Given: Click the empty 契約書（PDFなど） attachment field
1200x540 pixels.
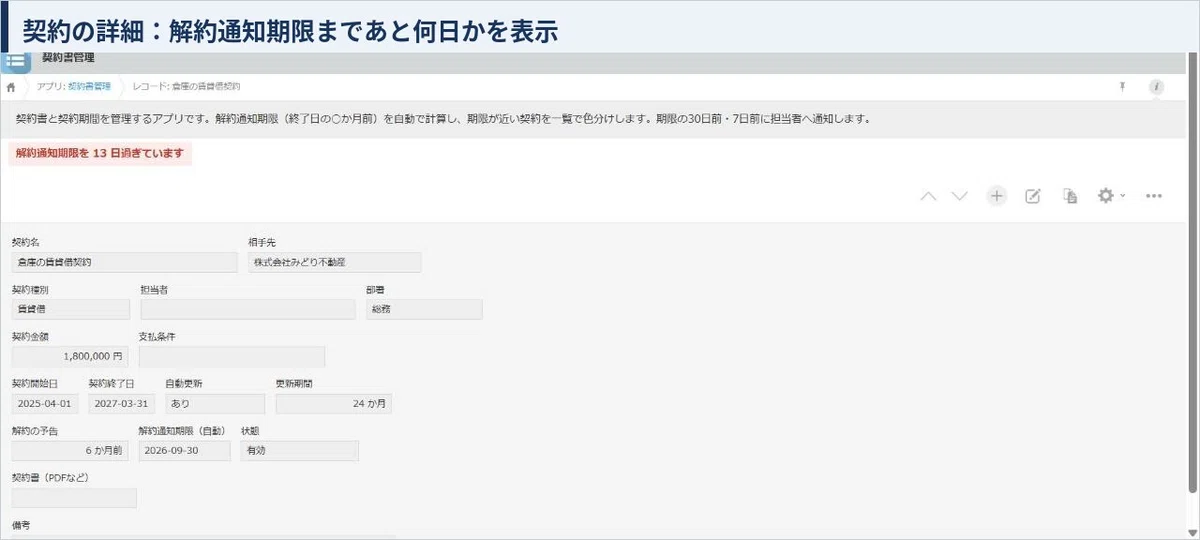Looking at the screenshot, I should point(74,498).
